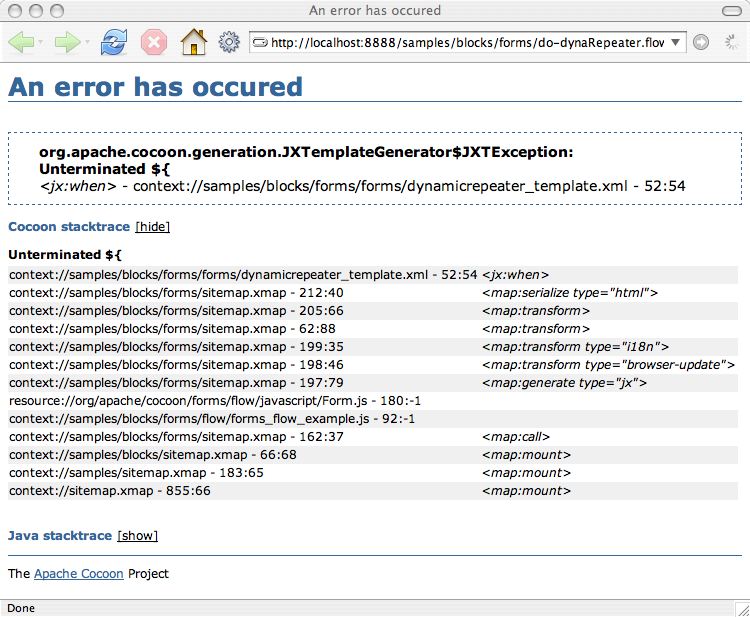Expand the address bar URL dropdown
750x617 pixels.
click(675, 42)
